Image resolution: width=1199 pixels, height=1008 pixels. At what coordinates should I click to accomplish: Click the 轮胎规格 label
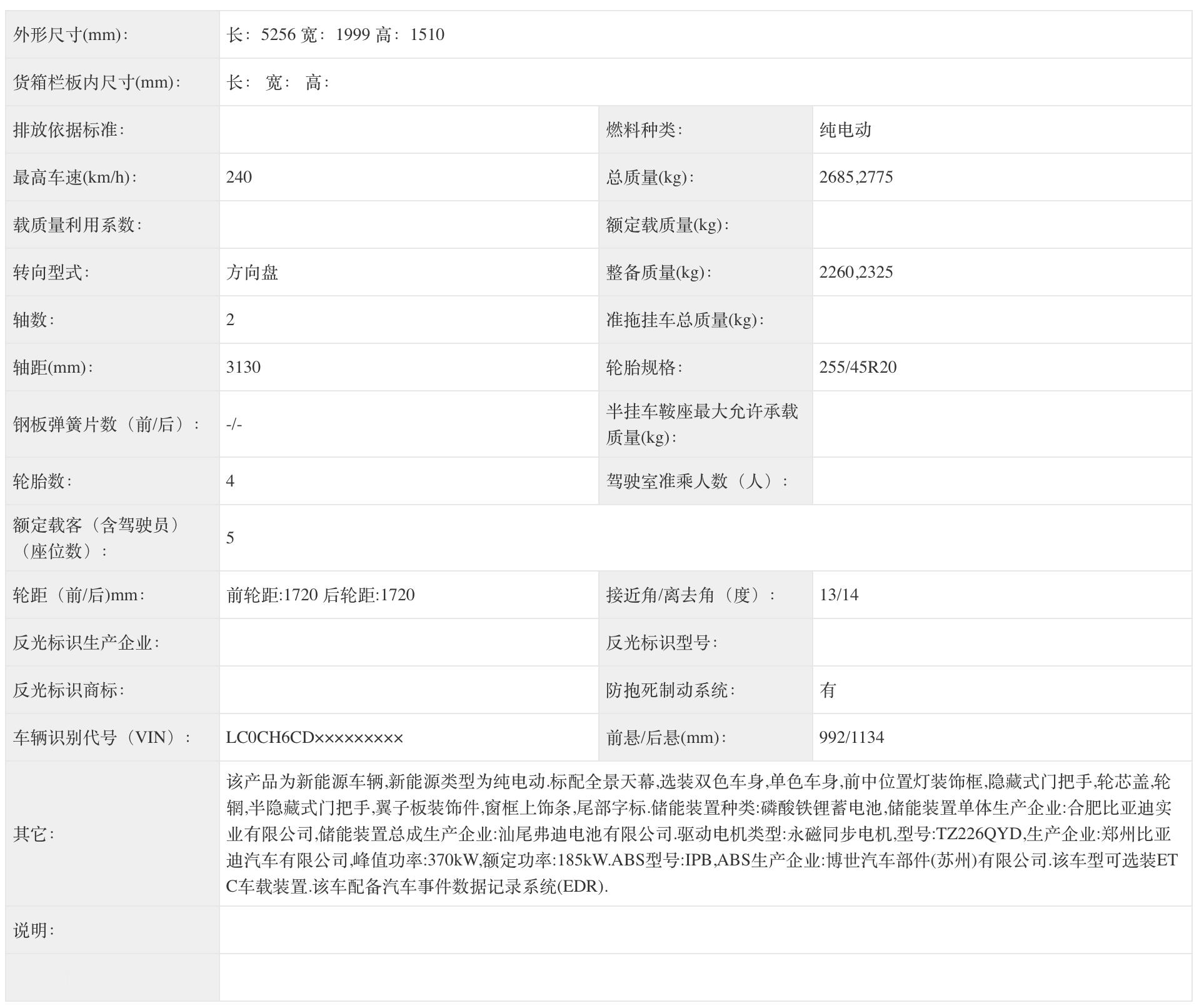point(644,367)
